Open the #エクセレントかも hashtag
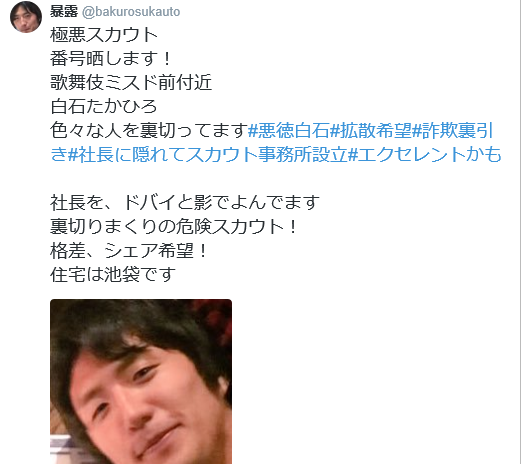This screenshot has height=464, width=521. coord(424,154)
